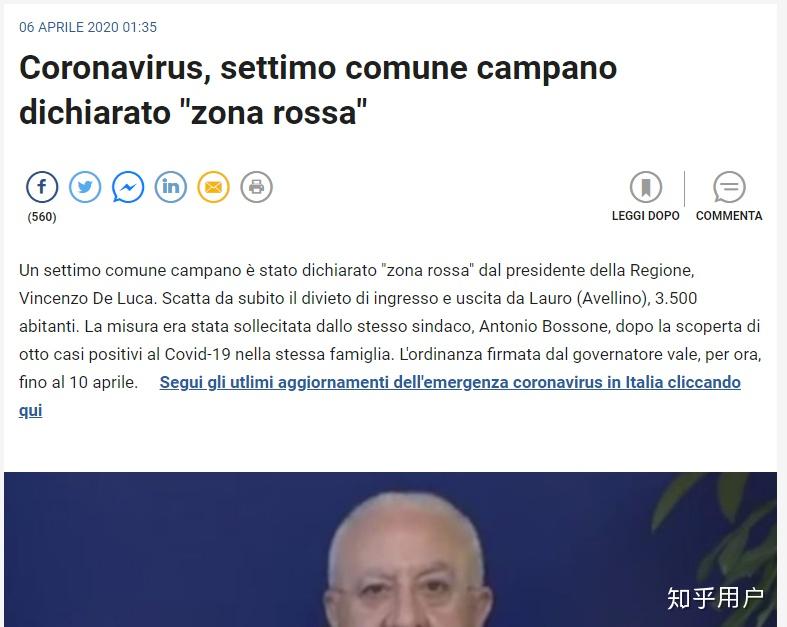Image resolution: width=787 pixels, height=627 pixels.
Task: Click the underlined 'qui' link text
Action: [x=31, y=411]
